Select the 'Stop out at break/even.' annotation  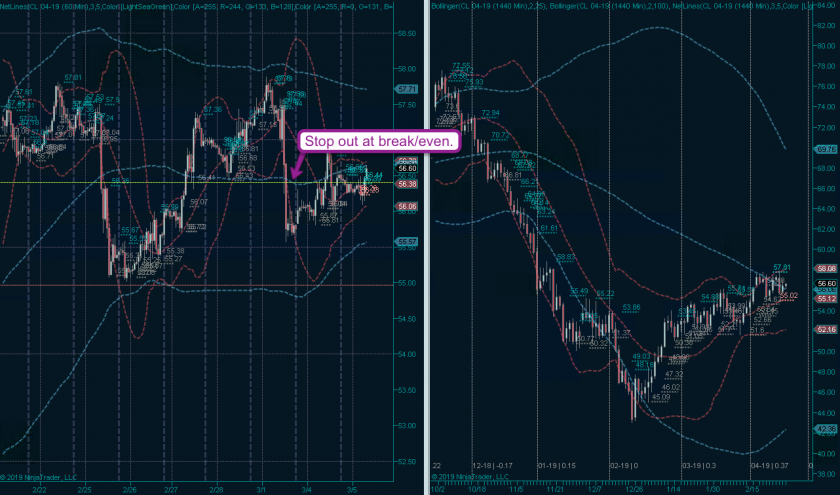point(379,141)
